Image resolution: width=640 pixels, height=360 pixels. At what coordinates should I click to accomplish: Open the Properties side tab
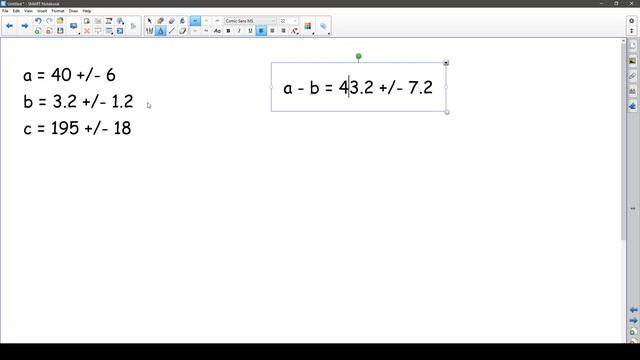pos(632,91)
